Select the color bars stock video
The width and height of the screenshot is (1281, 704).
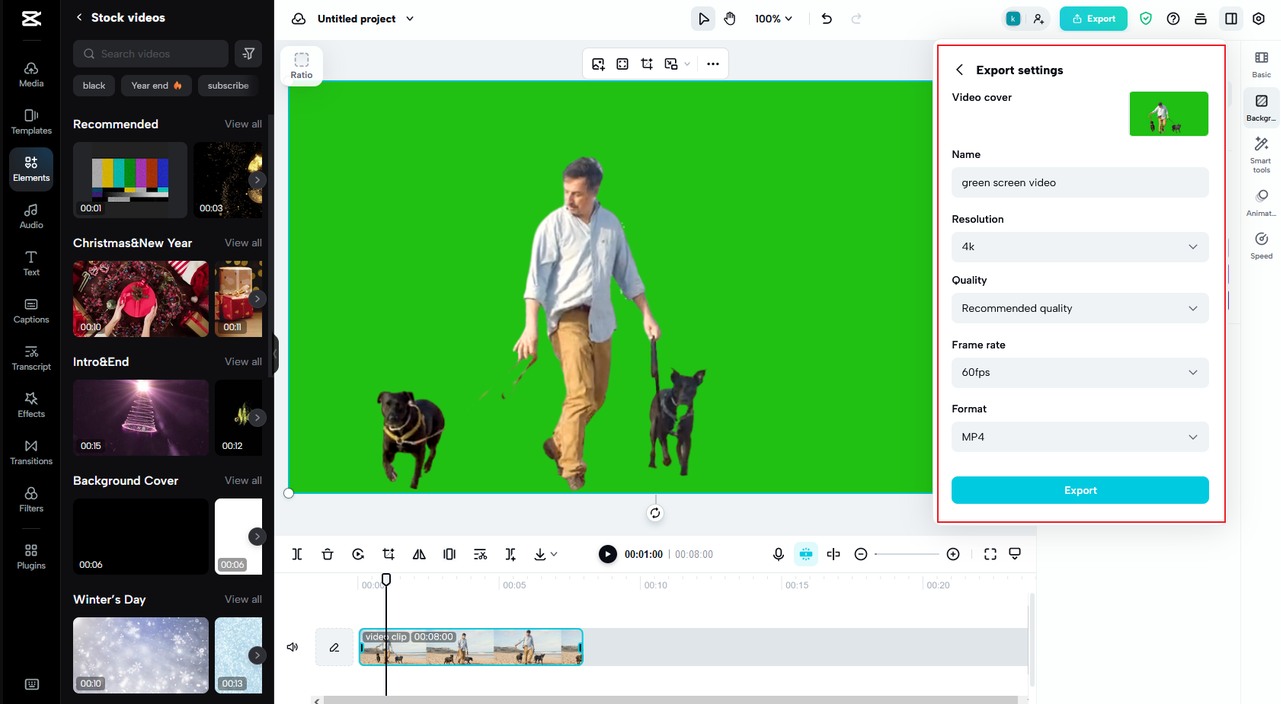click(x=130, y=180)
